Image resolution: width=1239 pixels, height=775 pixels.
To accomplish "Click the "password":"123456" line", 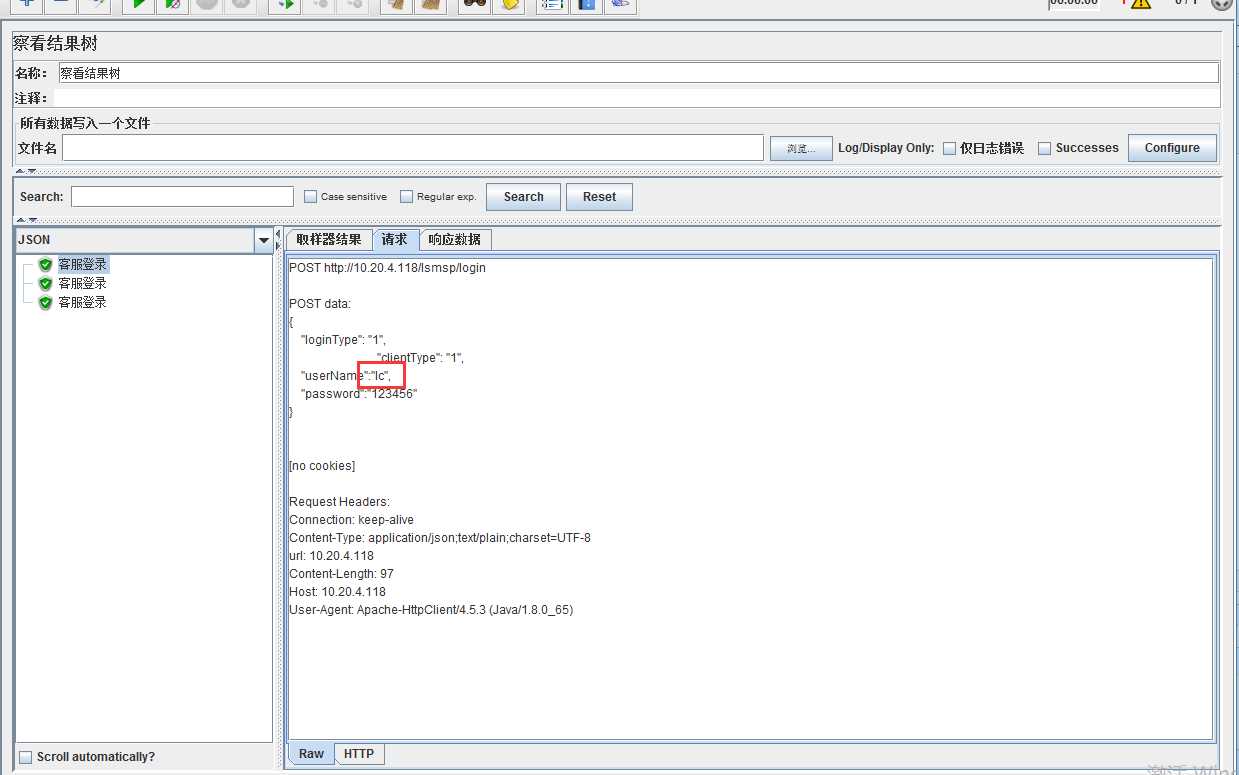I will coord(358,394).
